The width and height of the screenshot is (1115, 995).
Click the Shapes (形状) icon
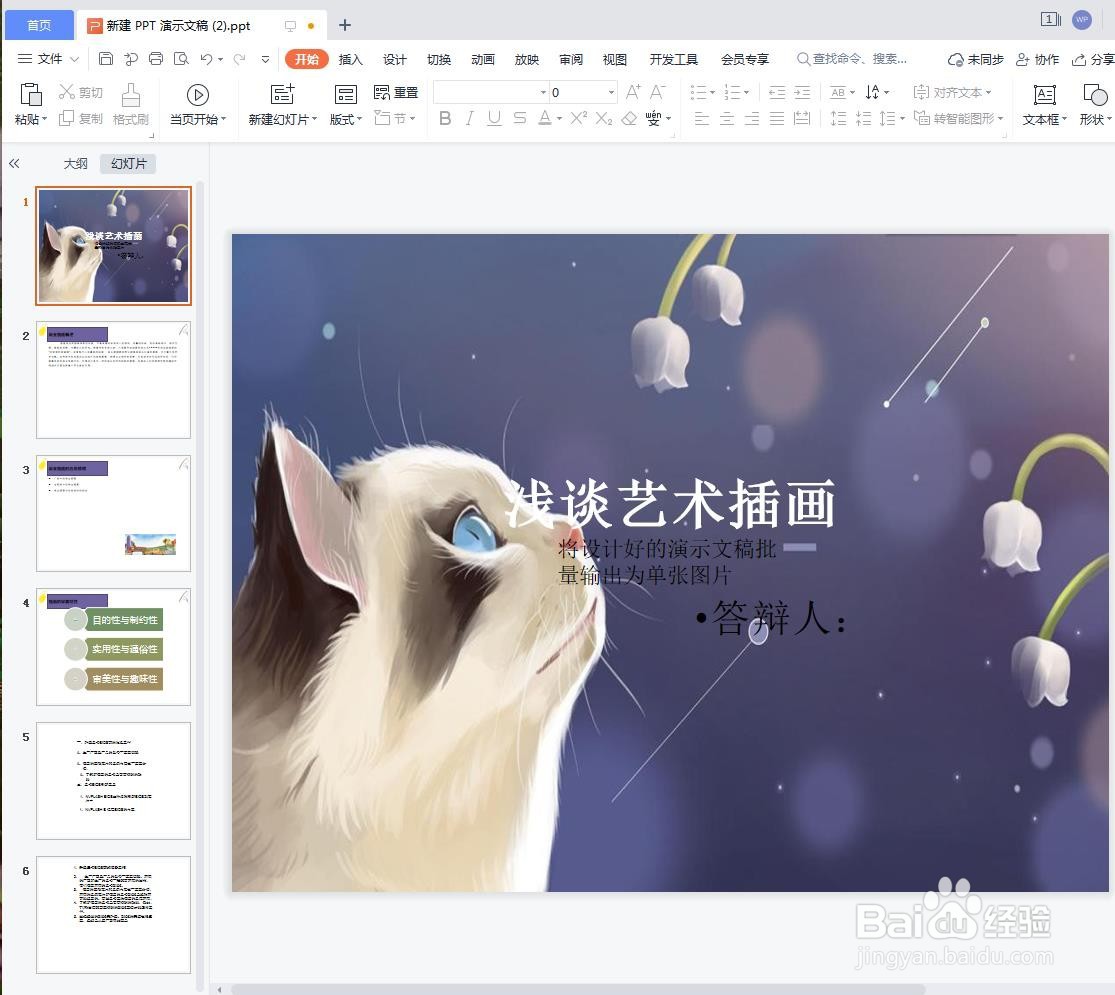pyautogui.click(x=1095, y=95)
